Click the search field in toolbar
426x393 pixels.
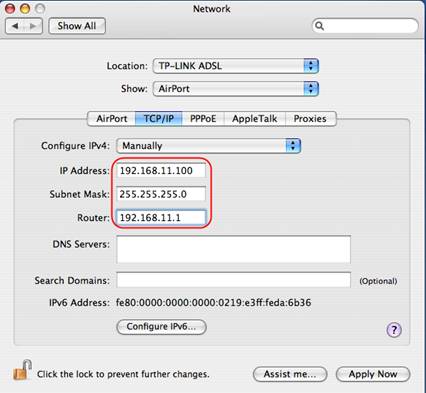tap(365, 26)
